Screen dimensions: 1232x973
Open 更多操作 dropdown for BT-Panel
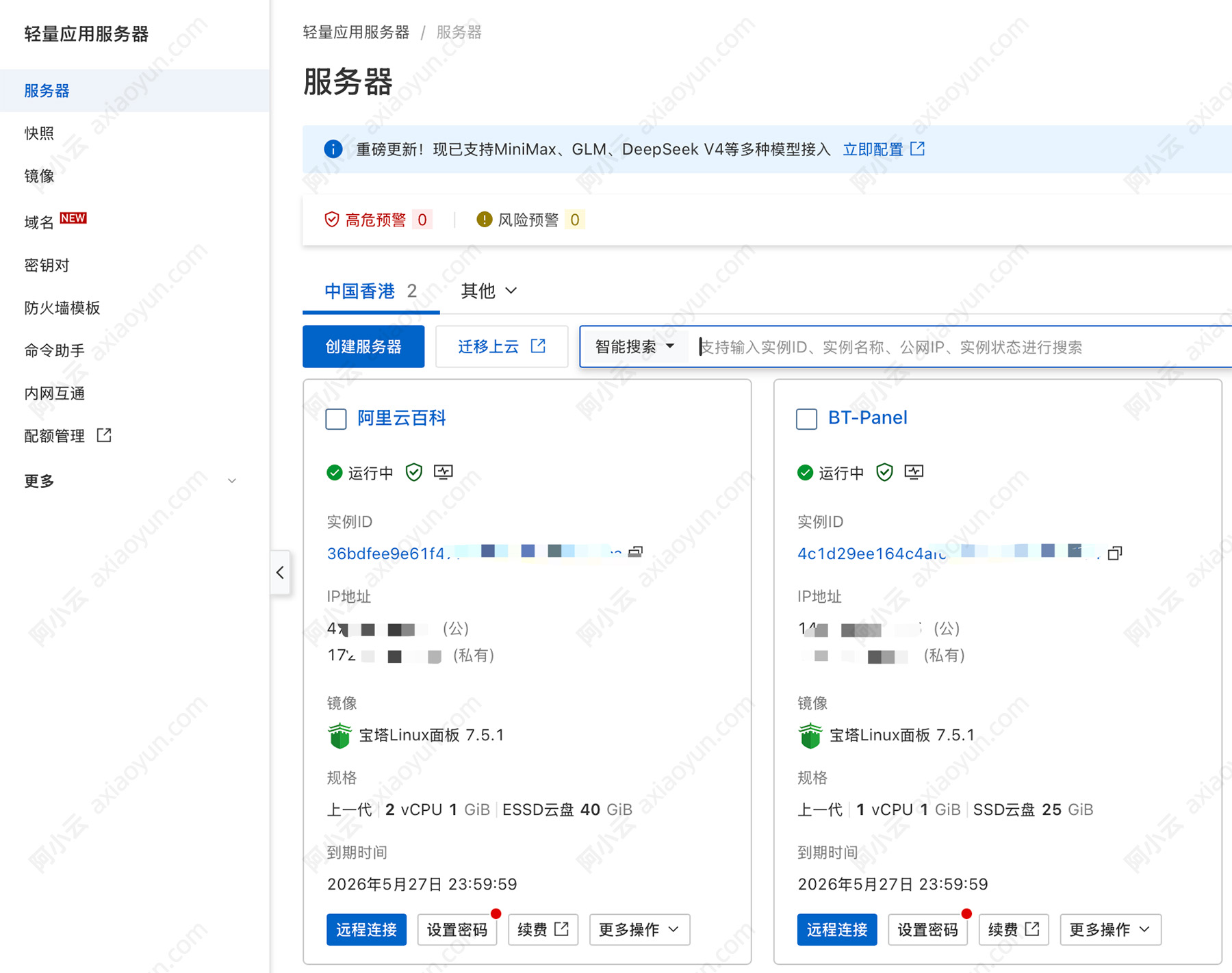[x=1111, y=930]
